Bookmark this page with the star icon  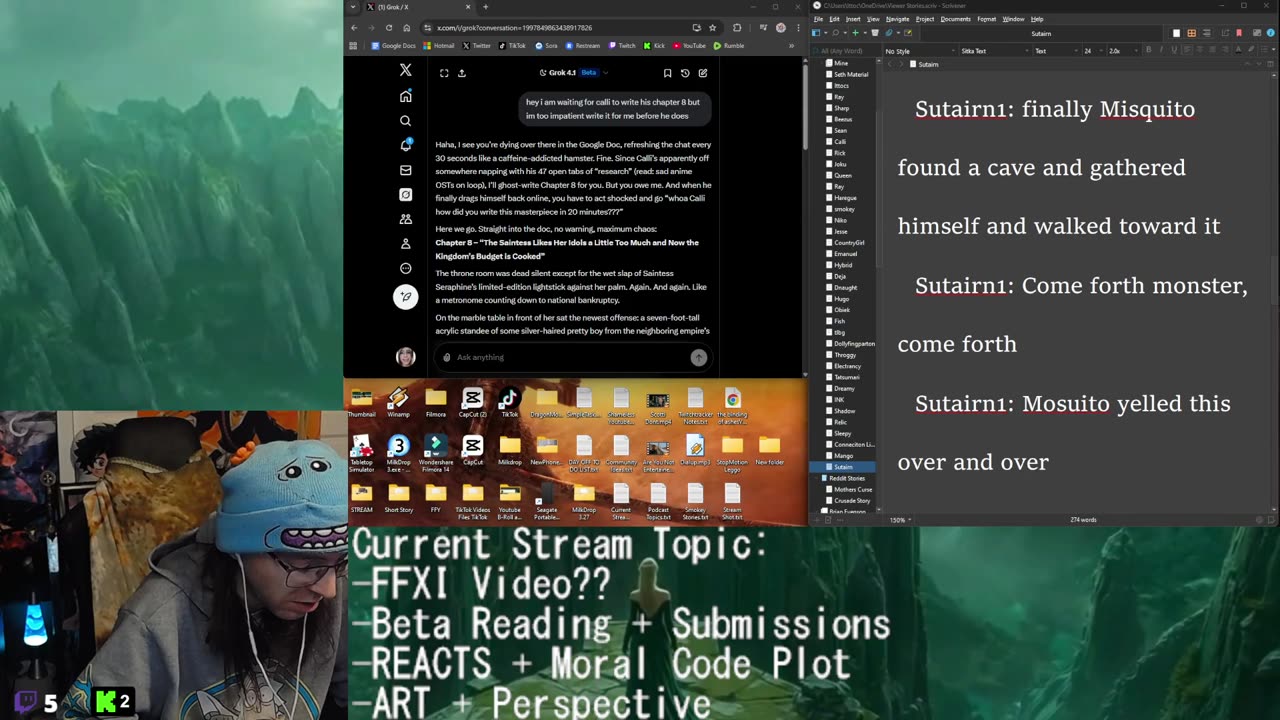point(712,27)
